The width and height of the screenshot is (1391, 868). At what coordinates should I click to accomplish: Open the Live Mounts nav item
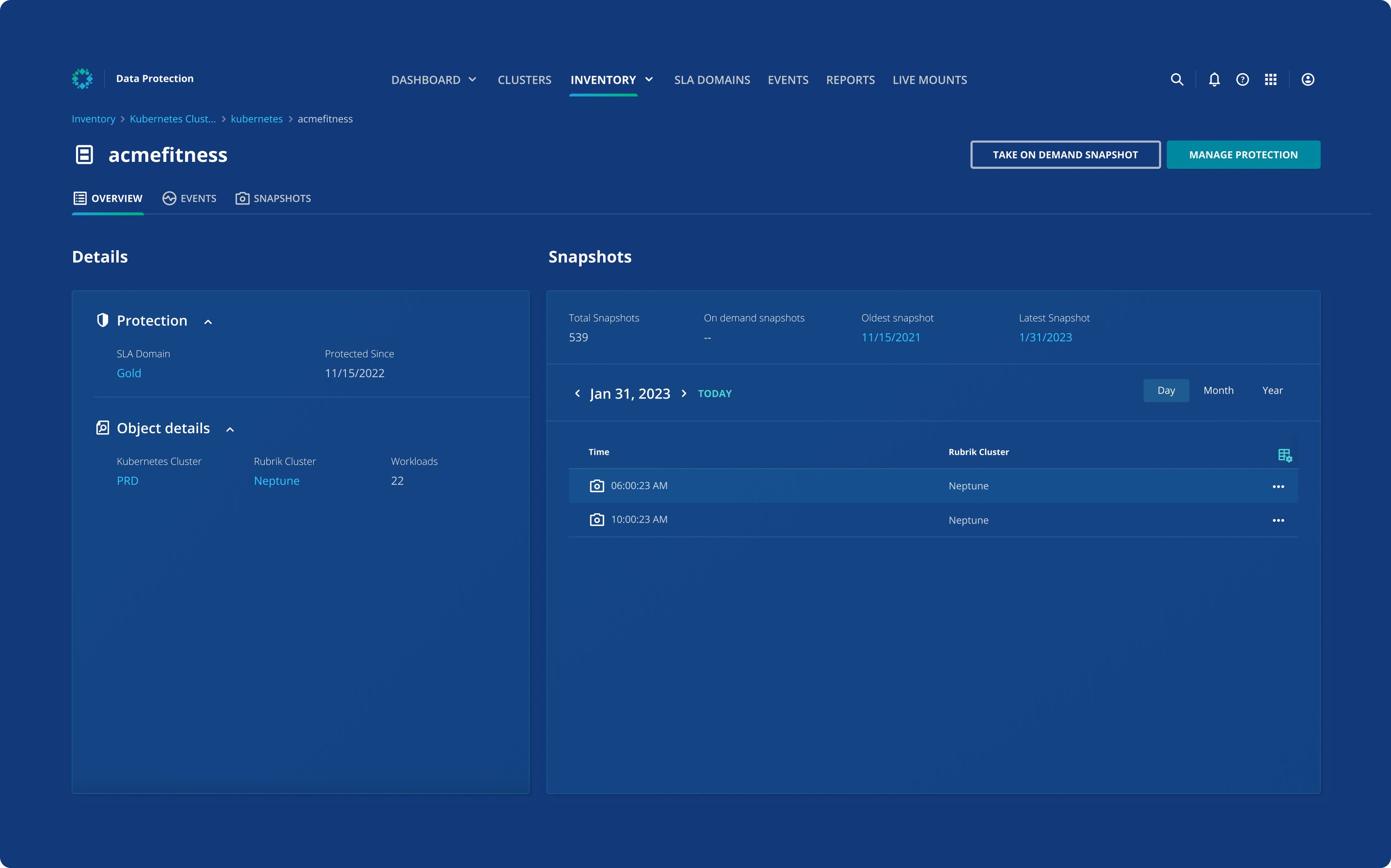tap(929, 80)
